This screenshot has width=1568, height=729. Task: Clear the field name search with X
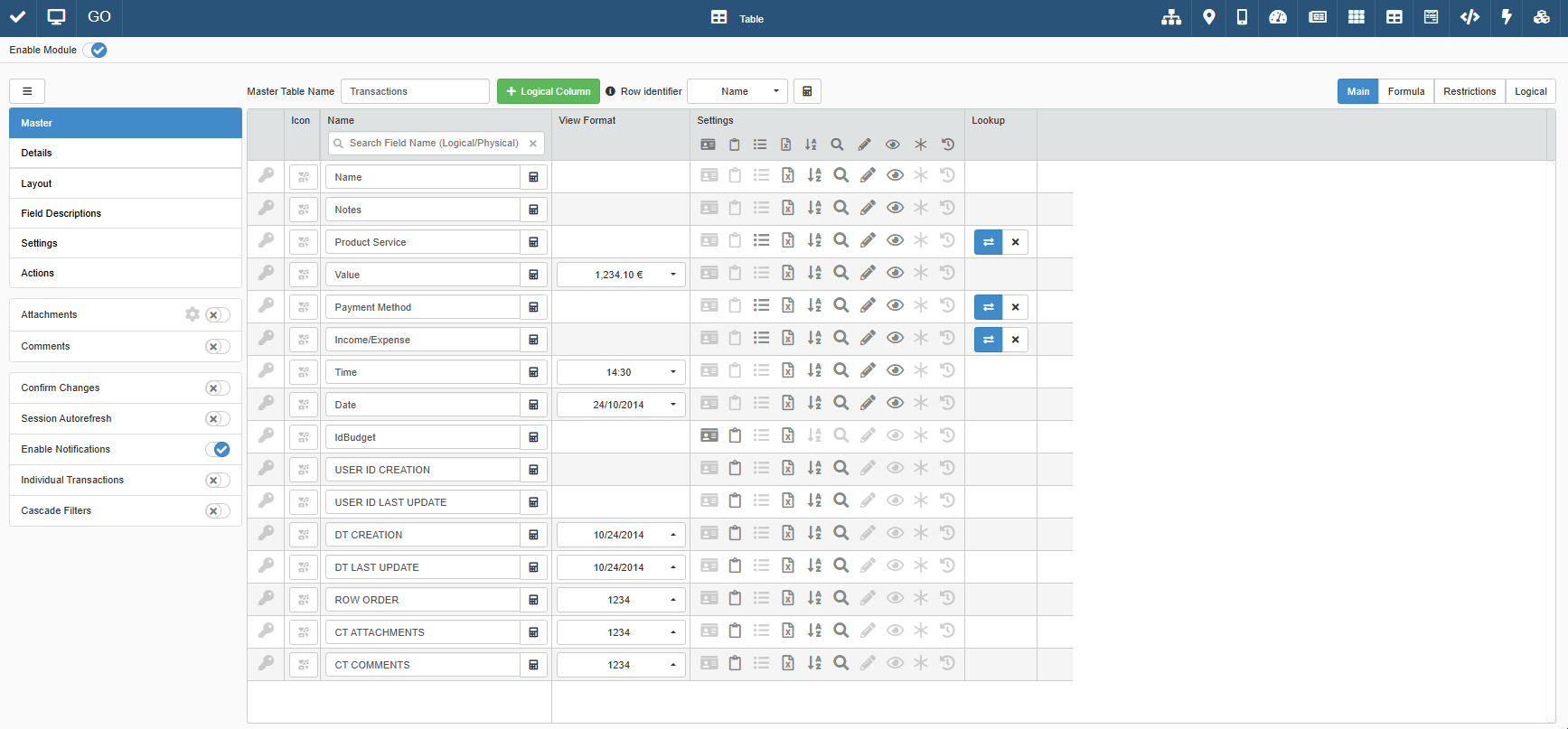tap(533, 143)
